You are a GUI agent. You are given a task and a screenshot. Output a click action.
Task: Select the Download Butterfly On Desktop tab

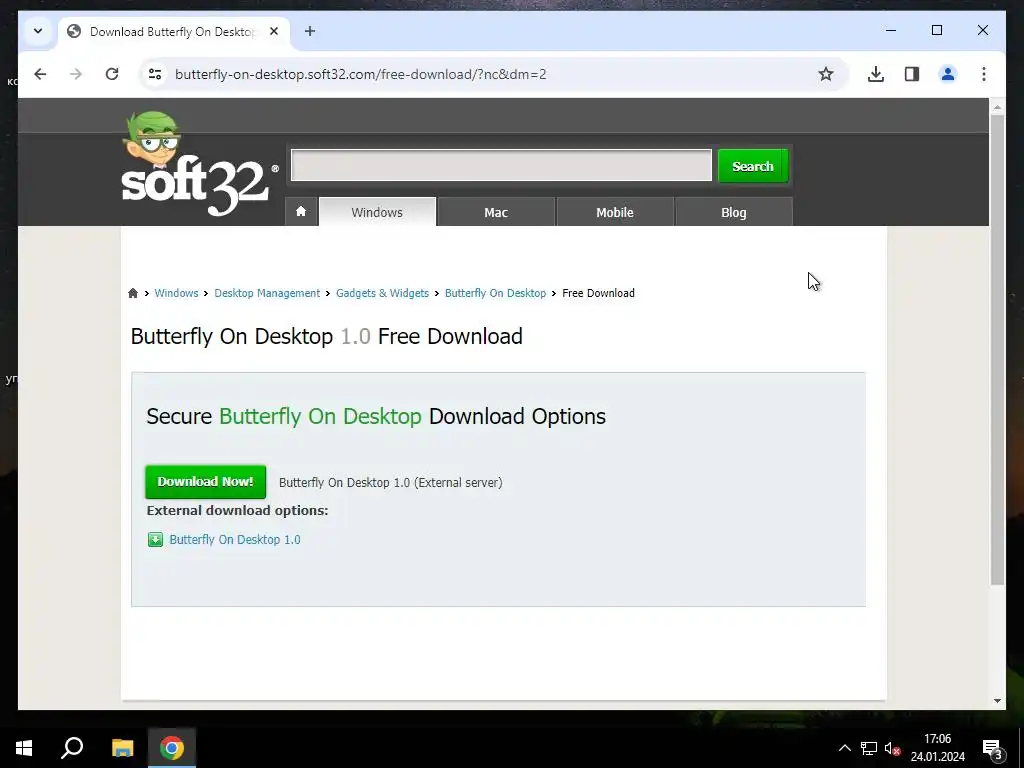[174, 32]
